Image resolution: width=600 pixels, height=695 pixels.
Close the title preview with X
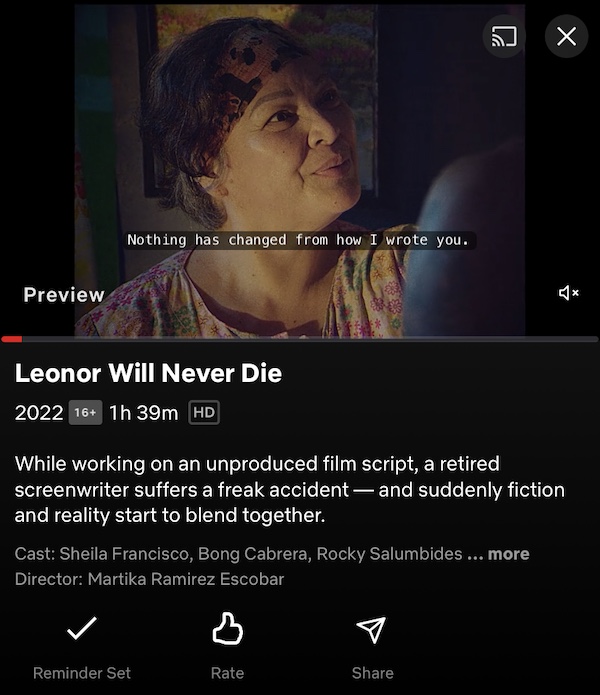point(566,36)
